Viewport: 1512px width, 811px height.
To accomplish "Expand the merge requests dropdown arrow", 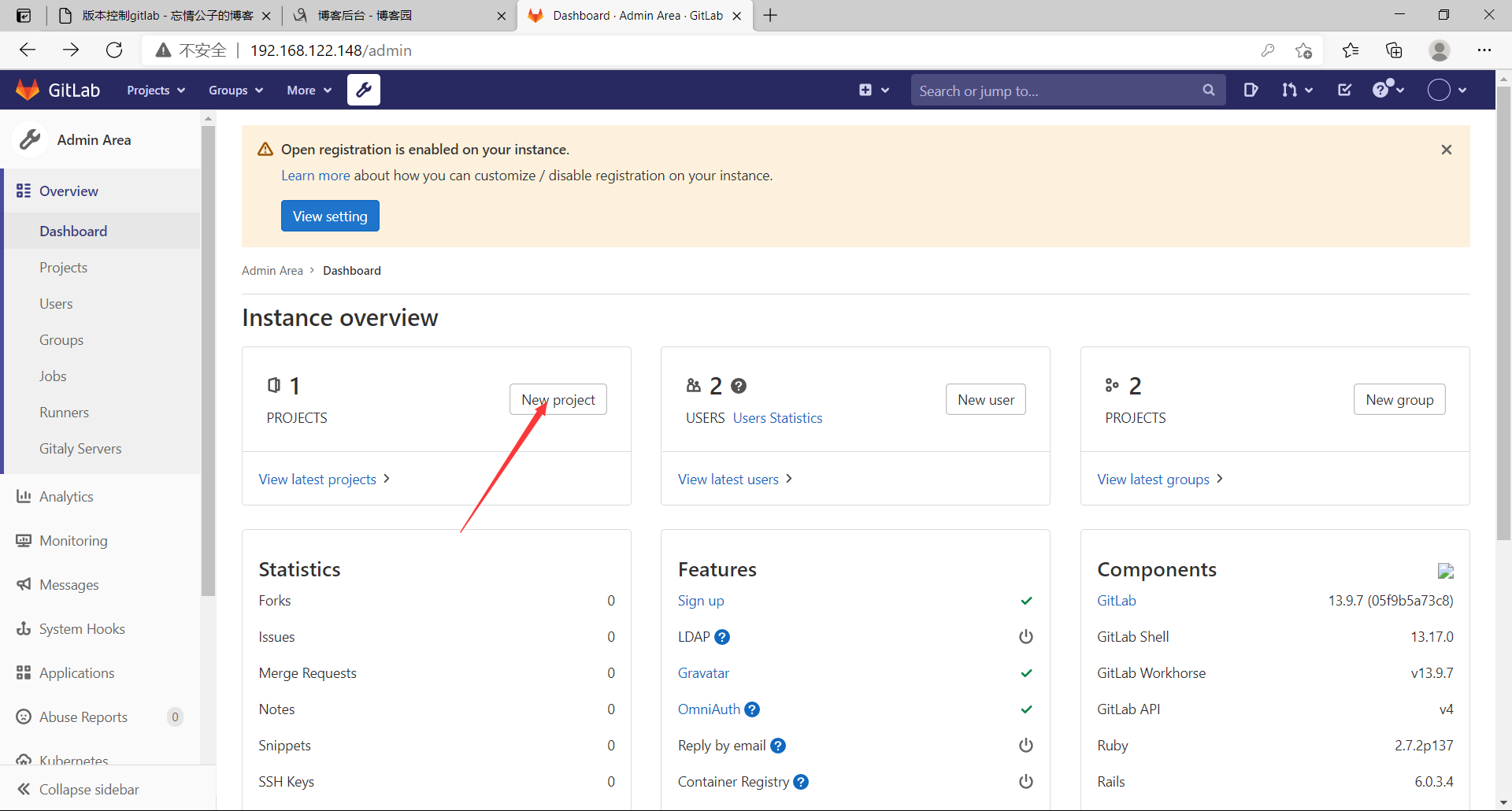I will [x=1309, y=91].
